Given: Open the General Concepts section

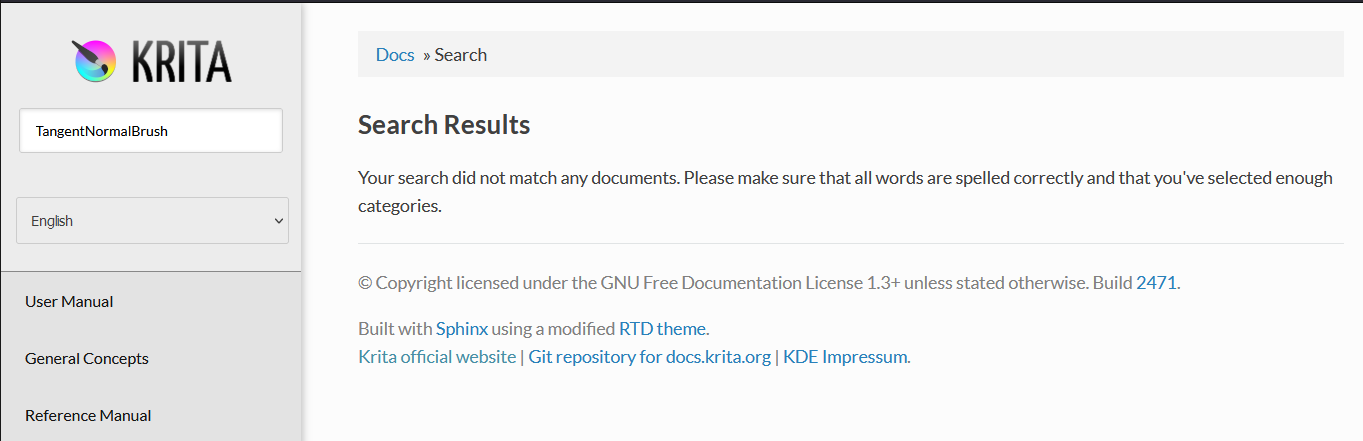Looking at the screenshot, I should (x=87, y=359).
